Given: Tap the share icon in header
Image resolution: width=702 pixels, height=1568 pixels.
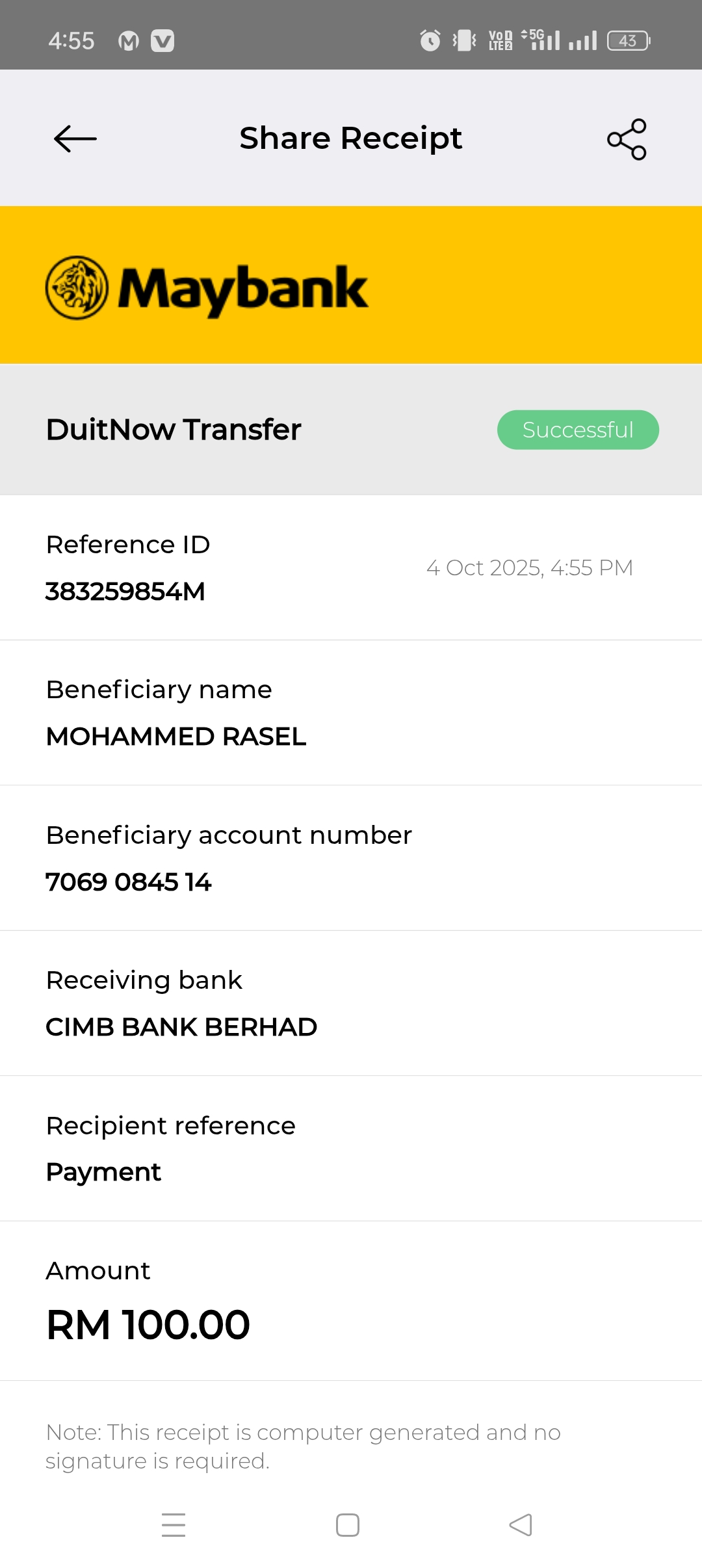Looking at the screenshot, I should coord(627,139).
